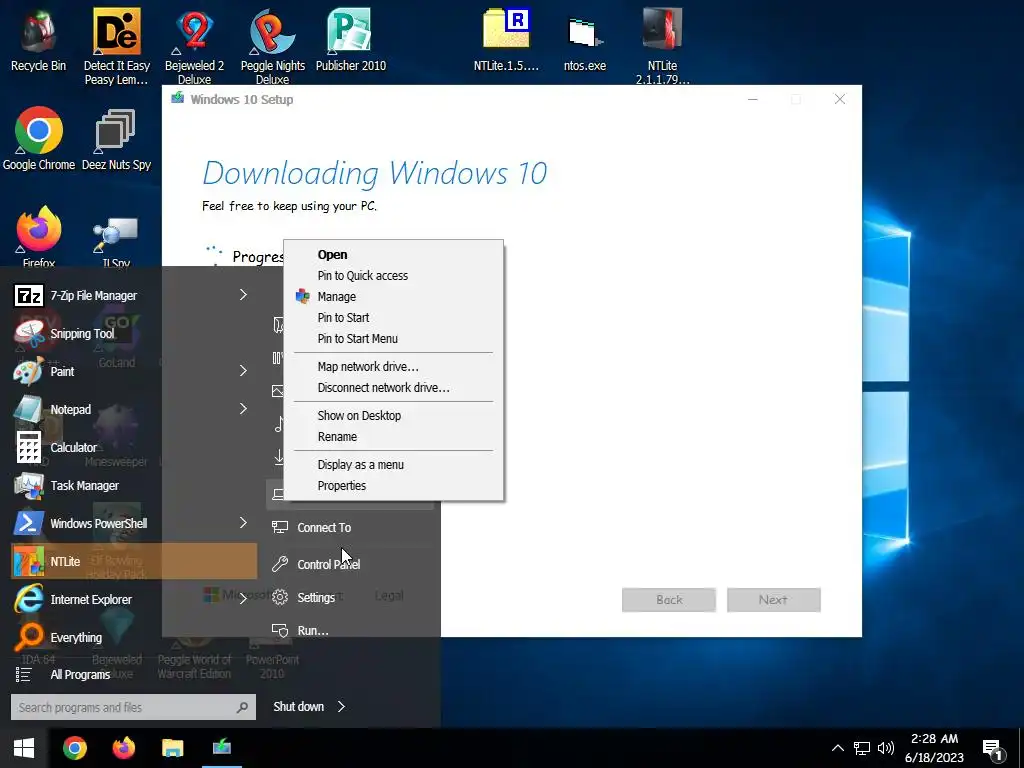Click Firefox icon in taskbar
Image resolution: width=1024 pixels, height=768 pixels.
click(x=123, y=748)
